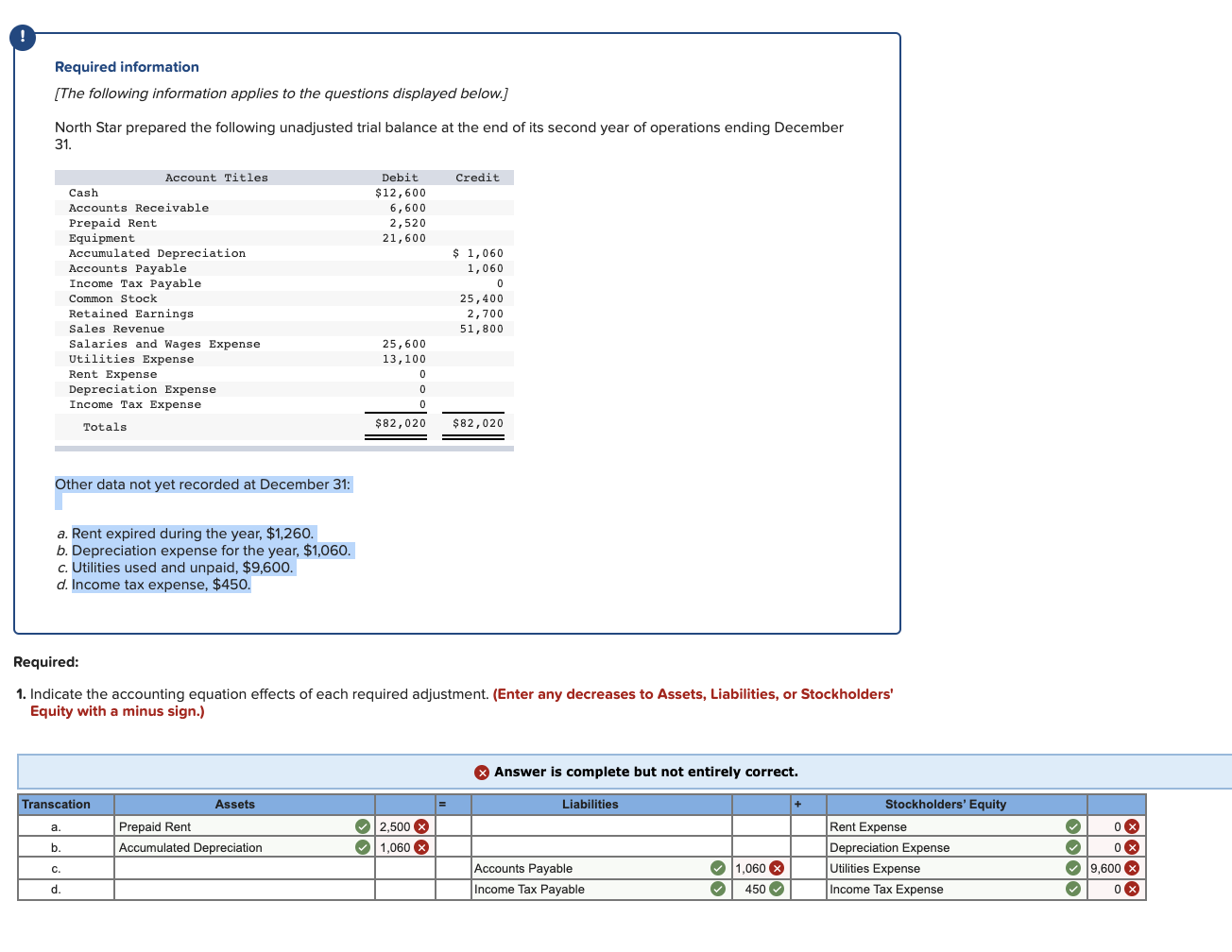Screen dimensions: 1232x952
Task: Click red X beside Rent Expense amount 0
Action: 1132,826
